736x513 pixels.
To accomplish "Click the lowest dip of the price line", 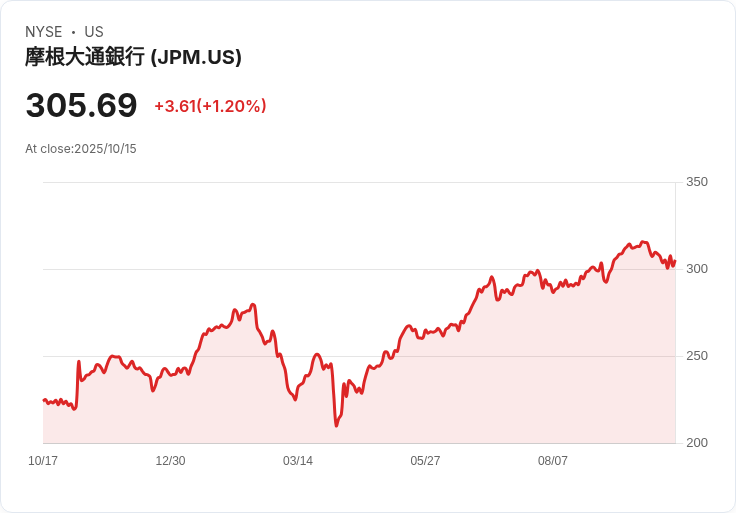I will [x=336, y=426].
